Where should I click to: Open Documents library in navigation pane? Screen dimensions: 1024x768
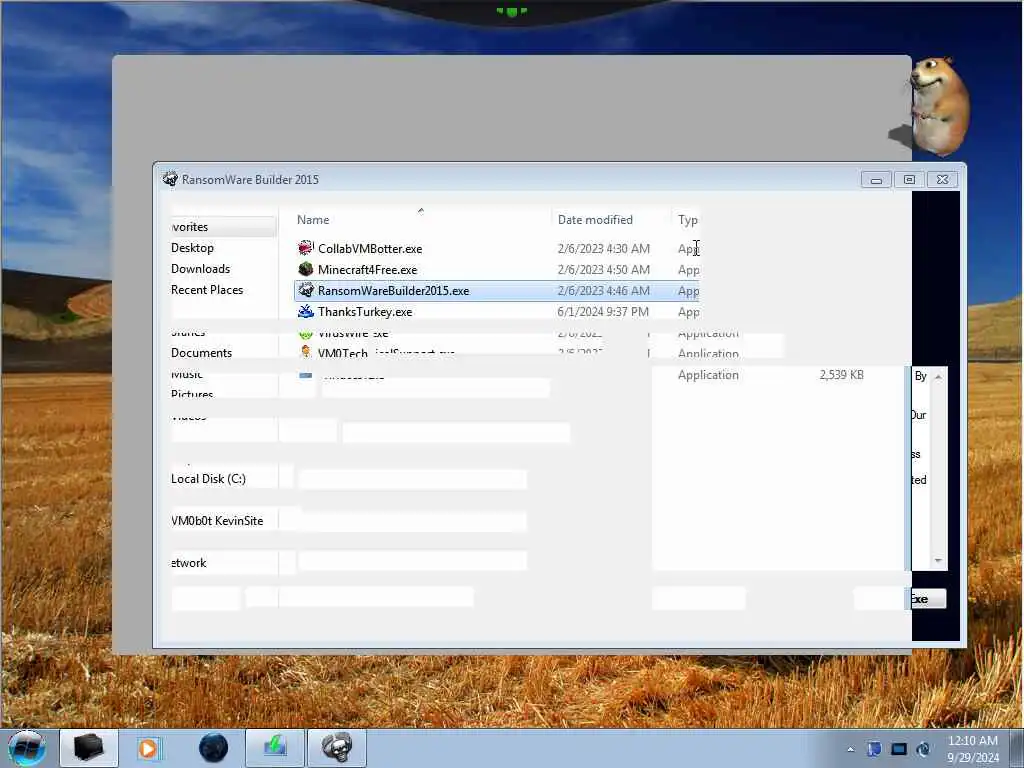[201, 353]
